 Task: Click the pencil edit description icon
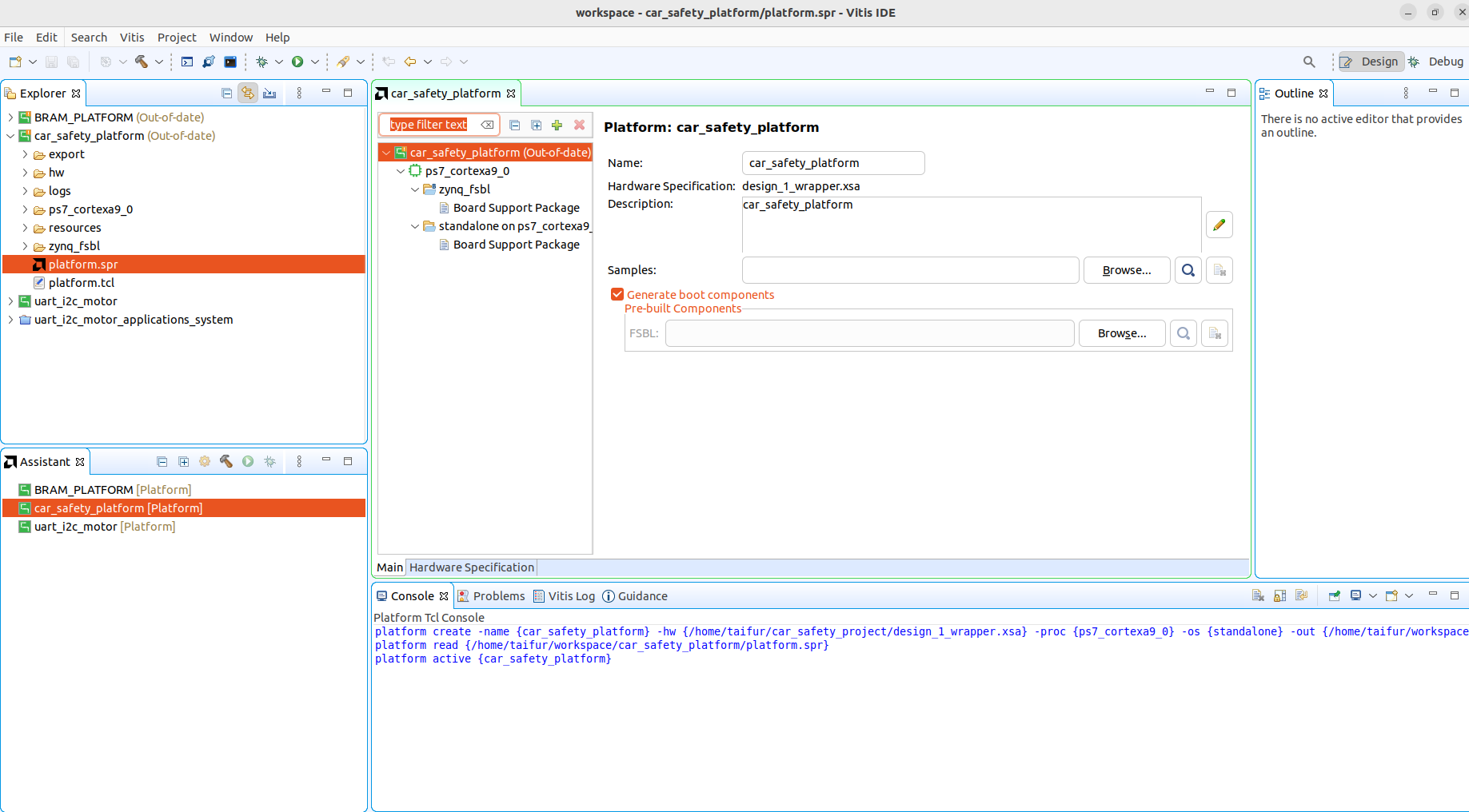tap(1219, 225)
